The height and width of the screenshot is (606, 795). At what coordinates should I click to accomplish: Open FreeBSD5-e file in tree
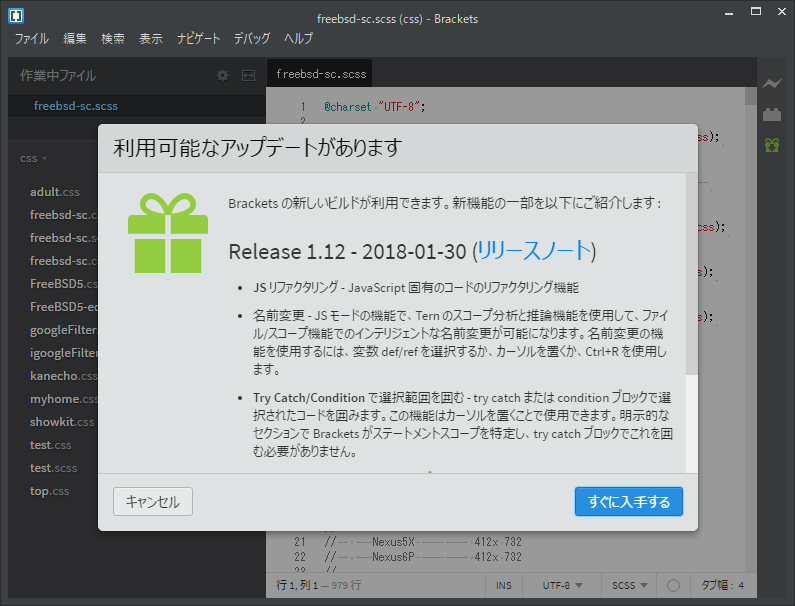pyautogui.click(x=63, y=307)
